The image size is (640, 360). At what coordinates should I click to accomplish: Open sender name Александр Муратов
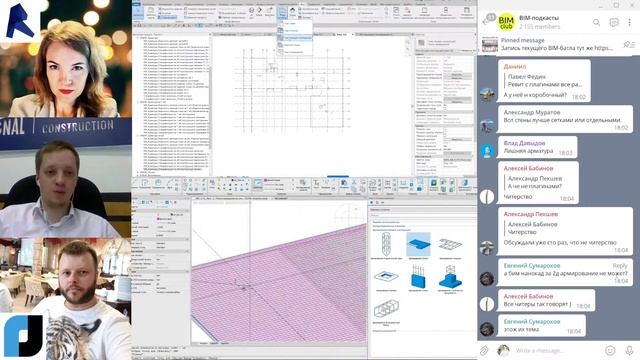pyautogui.click(x=531, y=112)
